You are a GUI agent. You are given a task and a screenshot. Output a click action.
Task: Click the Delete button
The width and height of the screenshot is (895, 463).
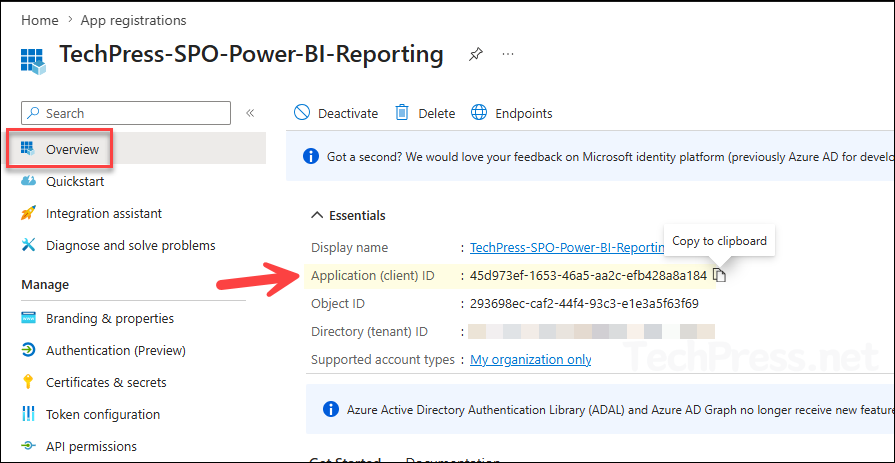[x=425, y=113]
